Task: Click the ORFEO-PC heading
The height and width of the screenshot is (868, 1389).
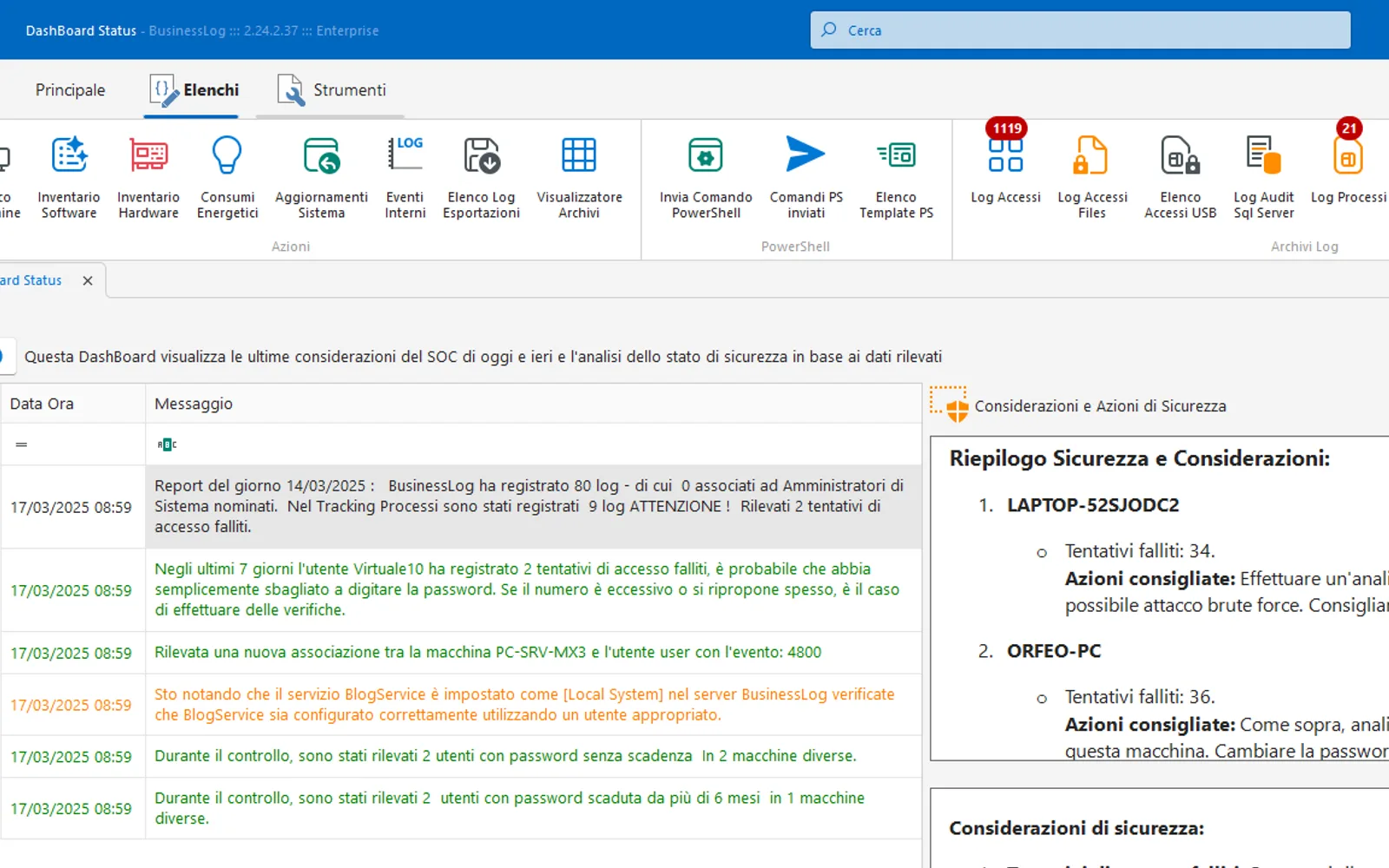Action: pyautogui.click(x=1054, y=651)
